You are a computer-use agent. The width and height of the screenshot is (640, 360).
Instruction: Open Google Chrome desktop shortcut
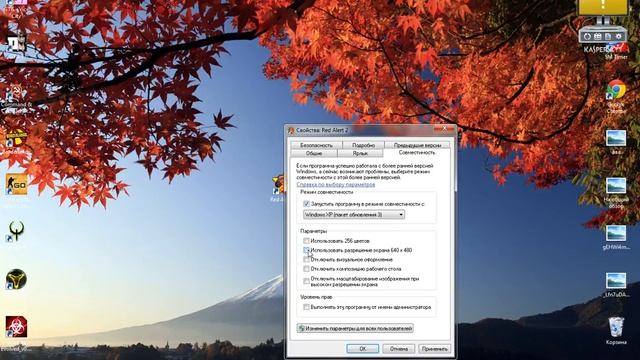pos(616,90)
